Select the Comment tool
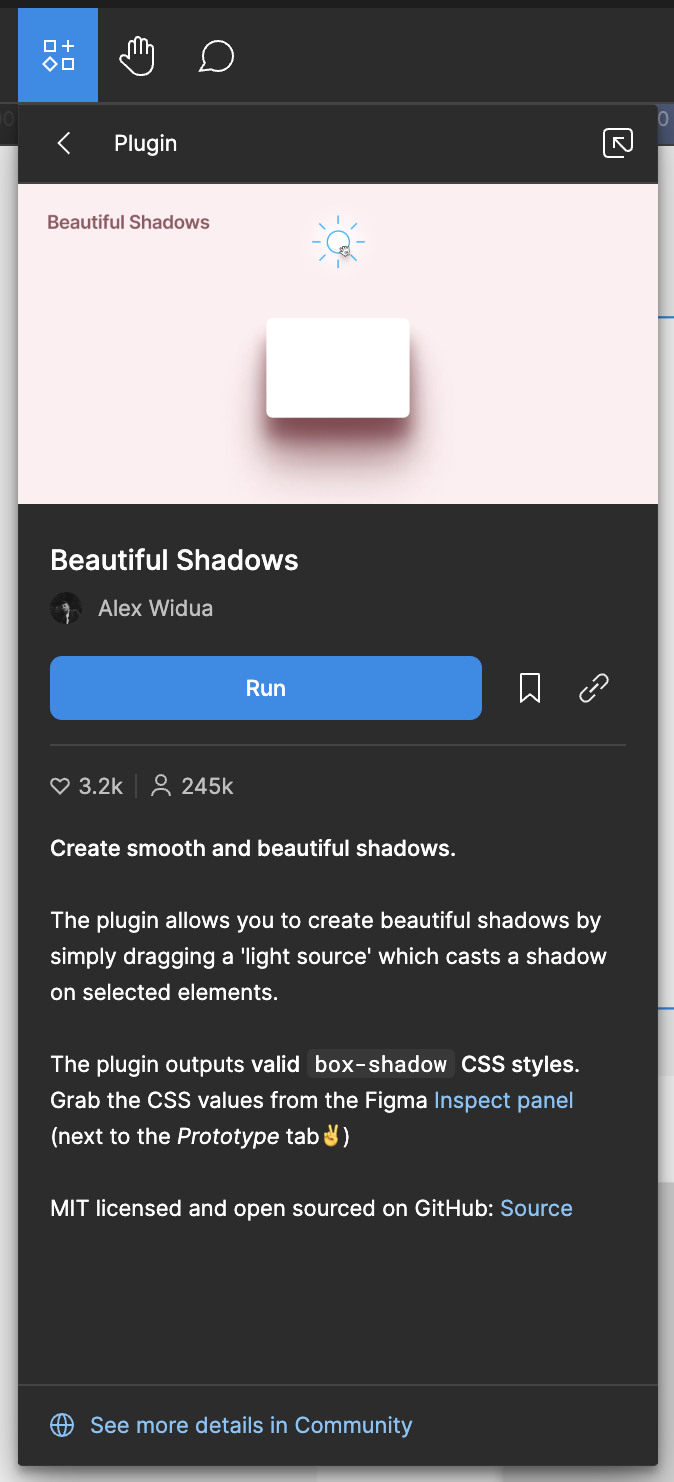Viewport: 674px width, 1482px height. point(216,56)
